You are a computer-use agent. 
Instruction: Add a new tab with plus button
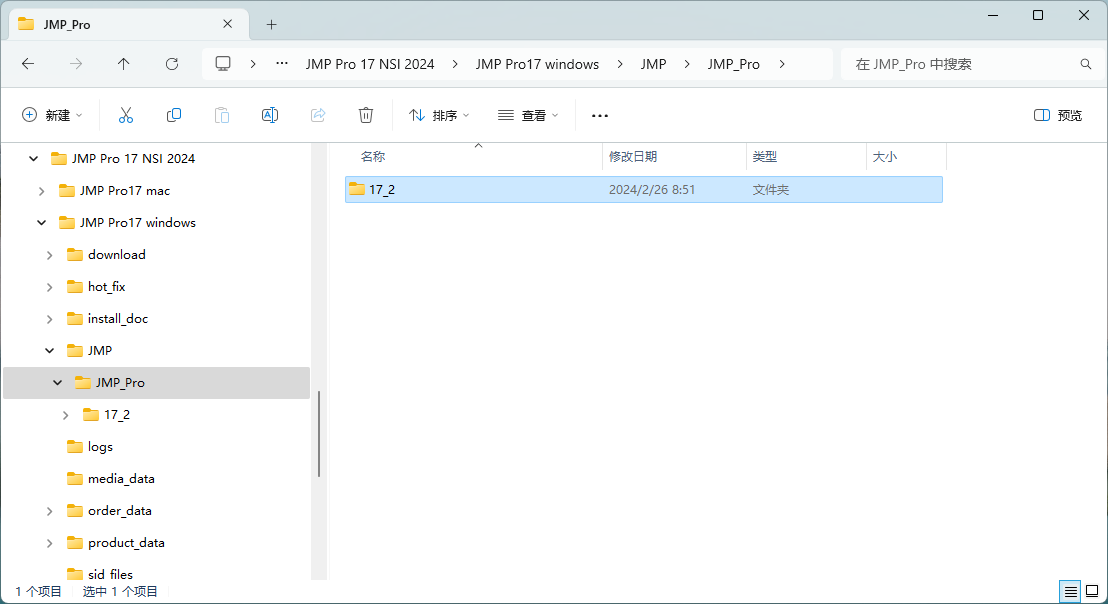[271, 25]
